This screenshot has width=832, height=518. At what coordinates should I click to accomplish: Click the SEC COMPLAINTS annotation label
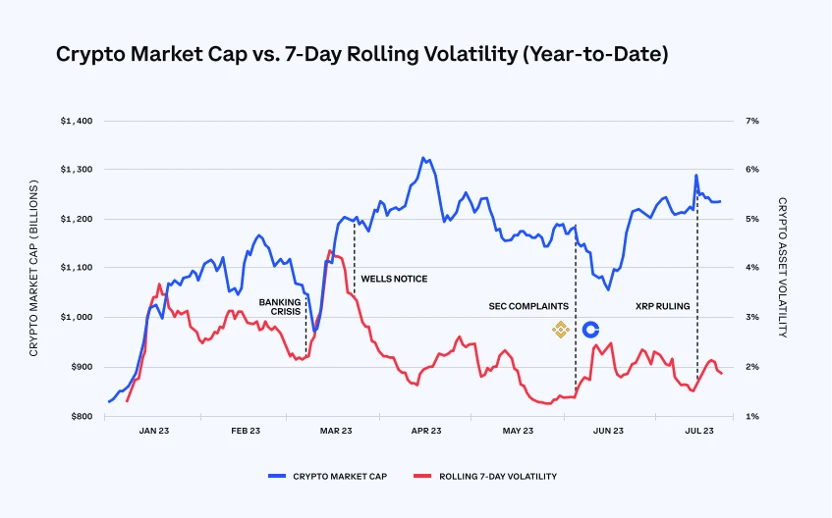[529, 306]
